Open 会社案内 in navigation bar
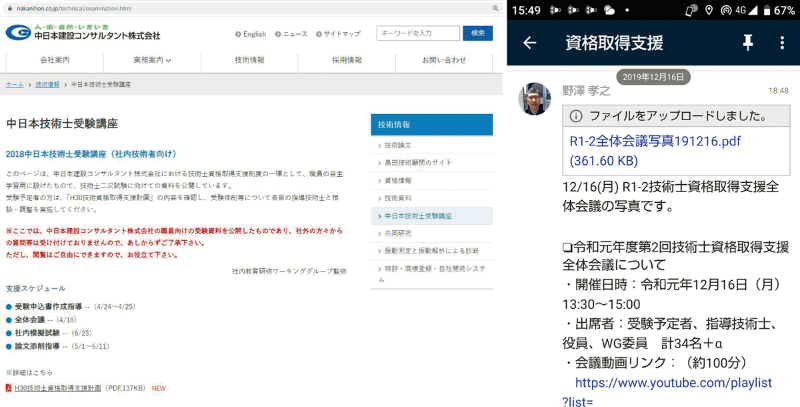Screen dimensions: 800x407 [55, 60]
